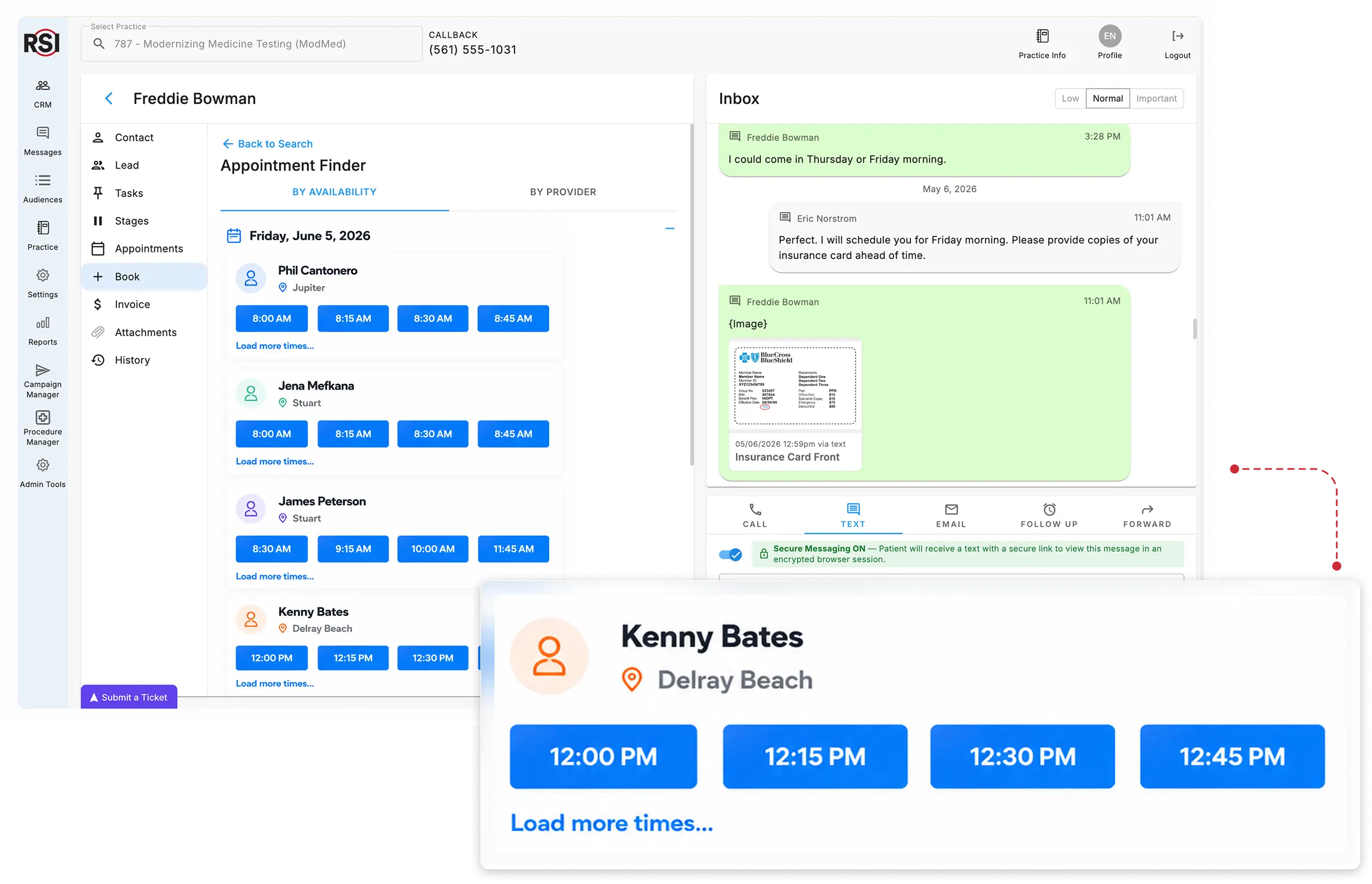Select the EMAIL tab
This screenshot has height=884, width=1372.
(x=951, y=516)
